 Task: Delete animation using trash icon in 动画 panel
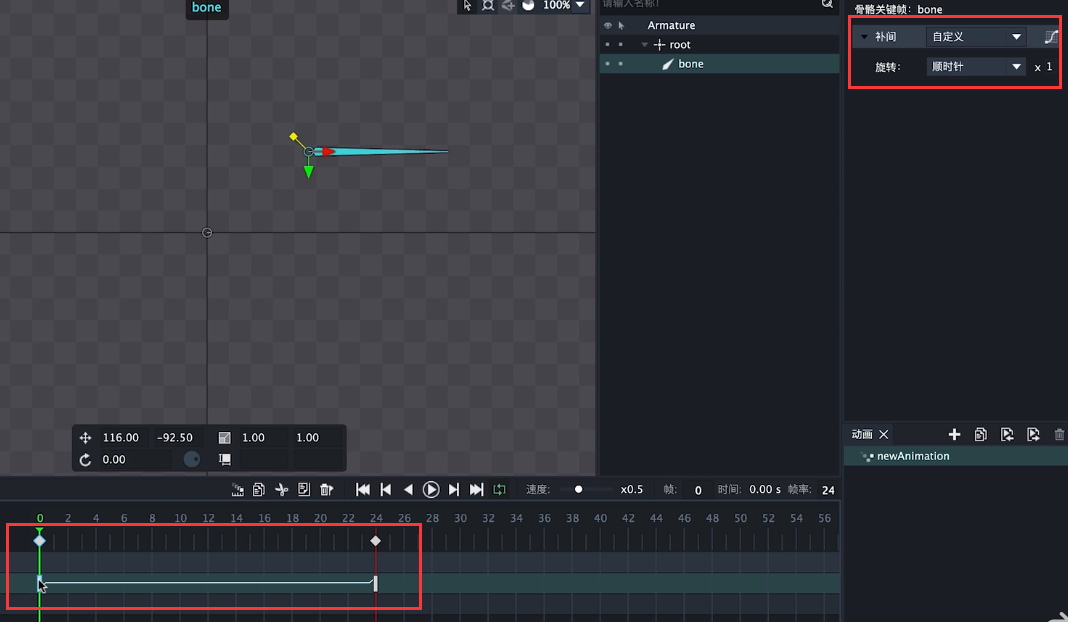tap(1059, 434)
